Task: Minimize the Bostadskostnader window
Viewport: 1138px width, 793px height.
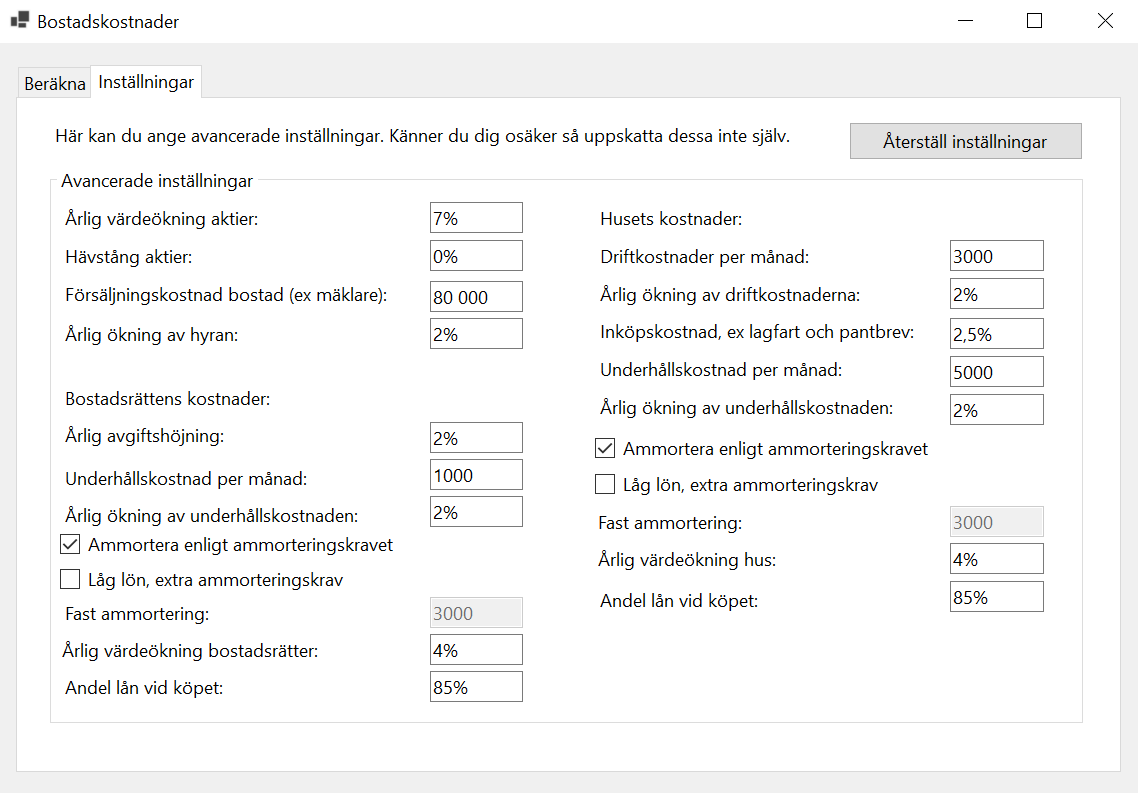Action: click(965, 21)
